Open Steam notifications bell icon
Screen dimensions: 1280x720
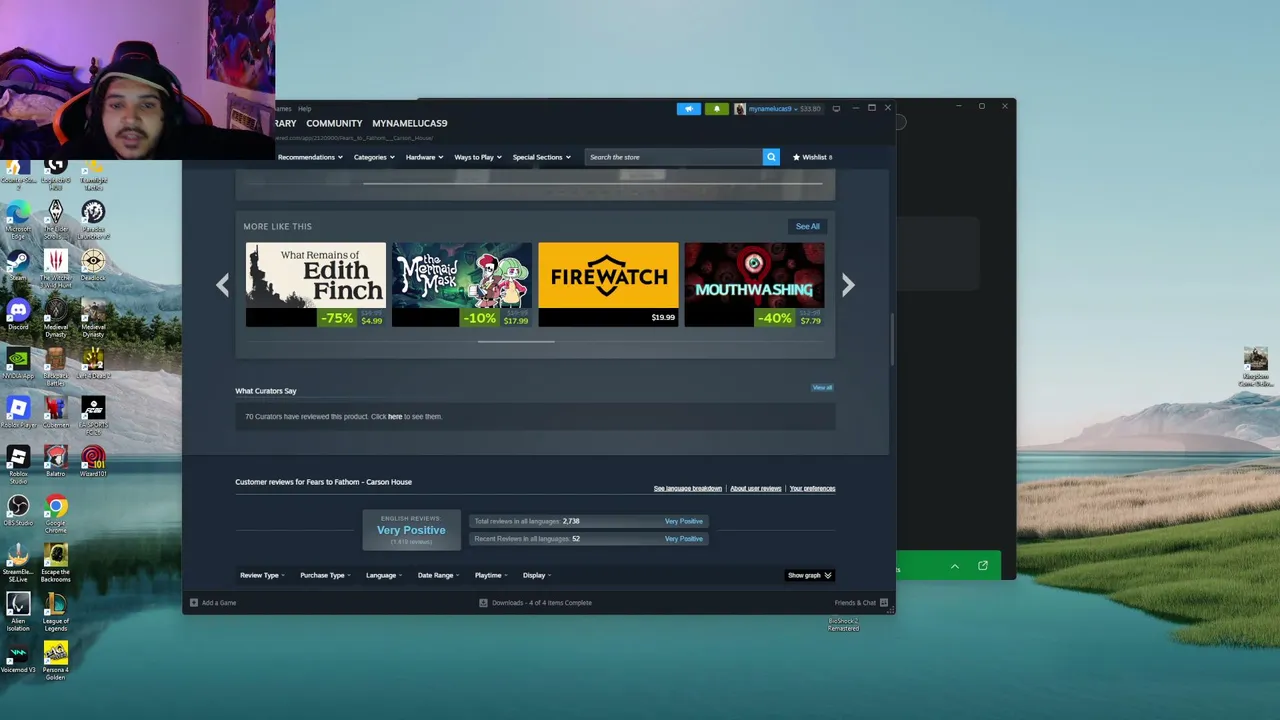[x=716, y=109]
